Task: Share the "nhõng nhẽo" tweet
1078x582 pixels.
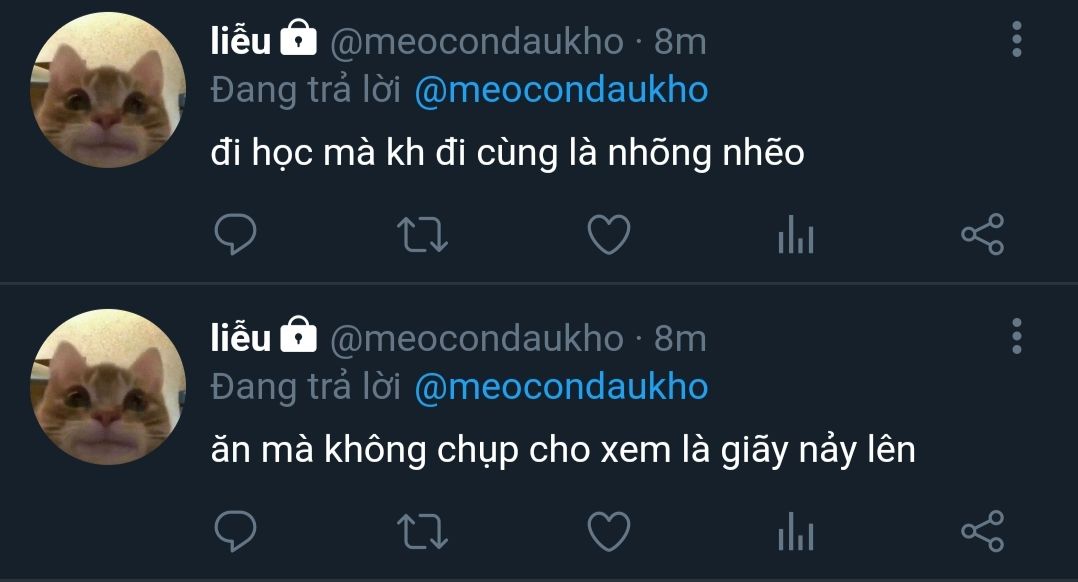Action: (982, 234)
